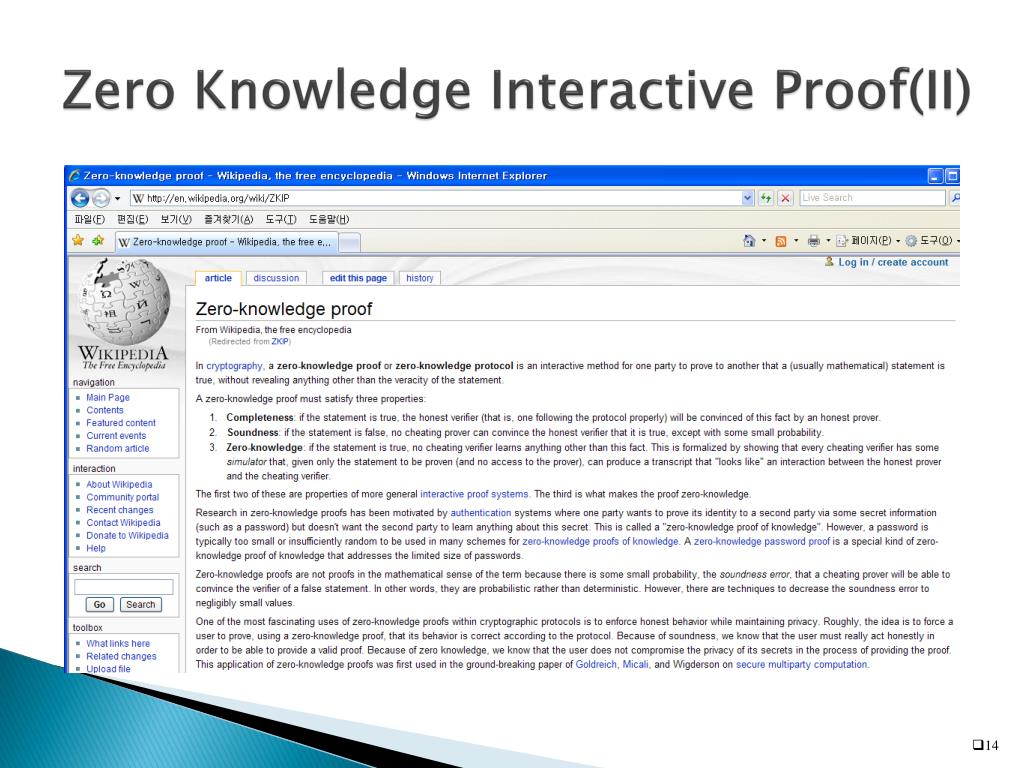Click the Print icon in command bar
This screenshot has width=1024, height=768.
coord(813,241)
